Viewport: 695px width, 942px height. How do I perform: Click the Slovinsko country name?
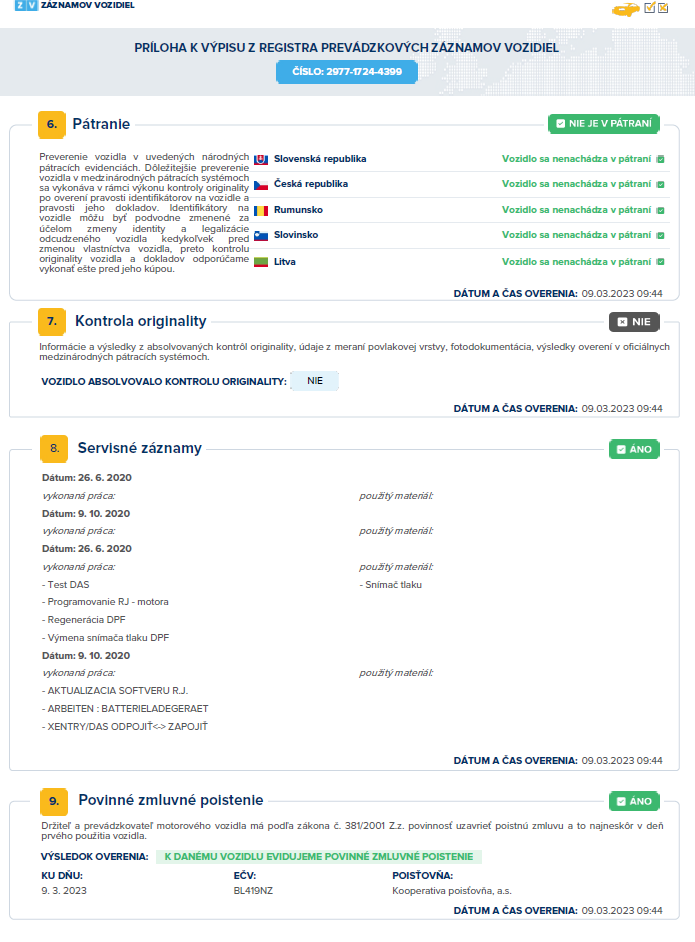pos(296,235)
